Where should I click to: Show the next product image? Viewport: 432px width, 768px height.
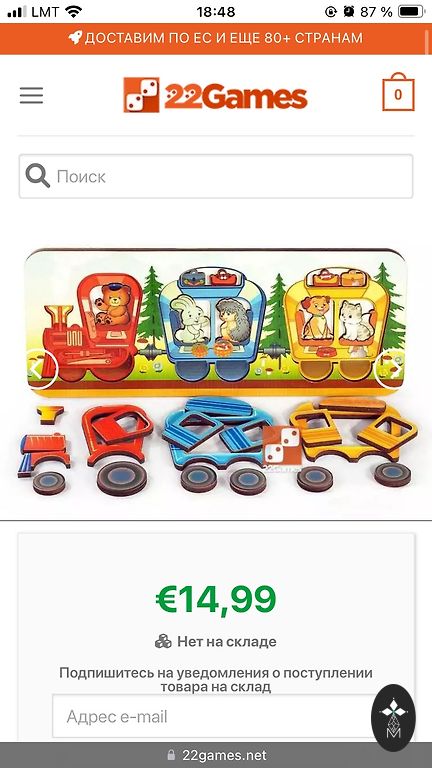(x=392, y=369)
